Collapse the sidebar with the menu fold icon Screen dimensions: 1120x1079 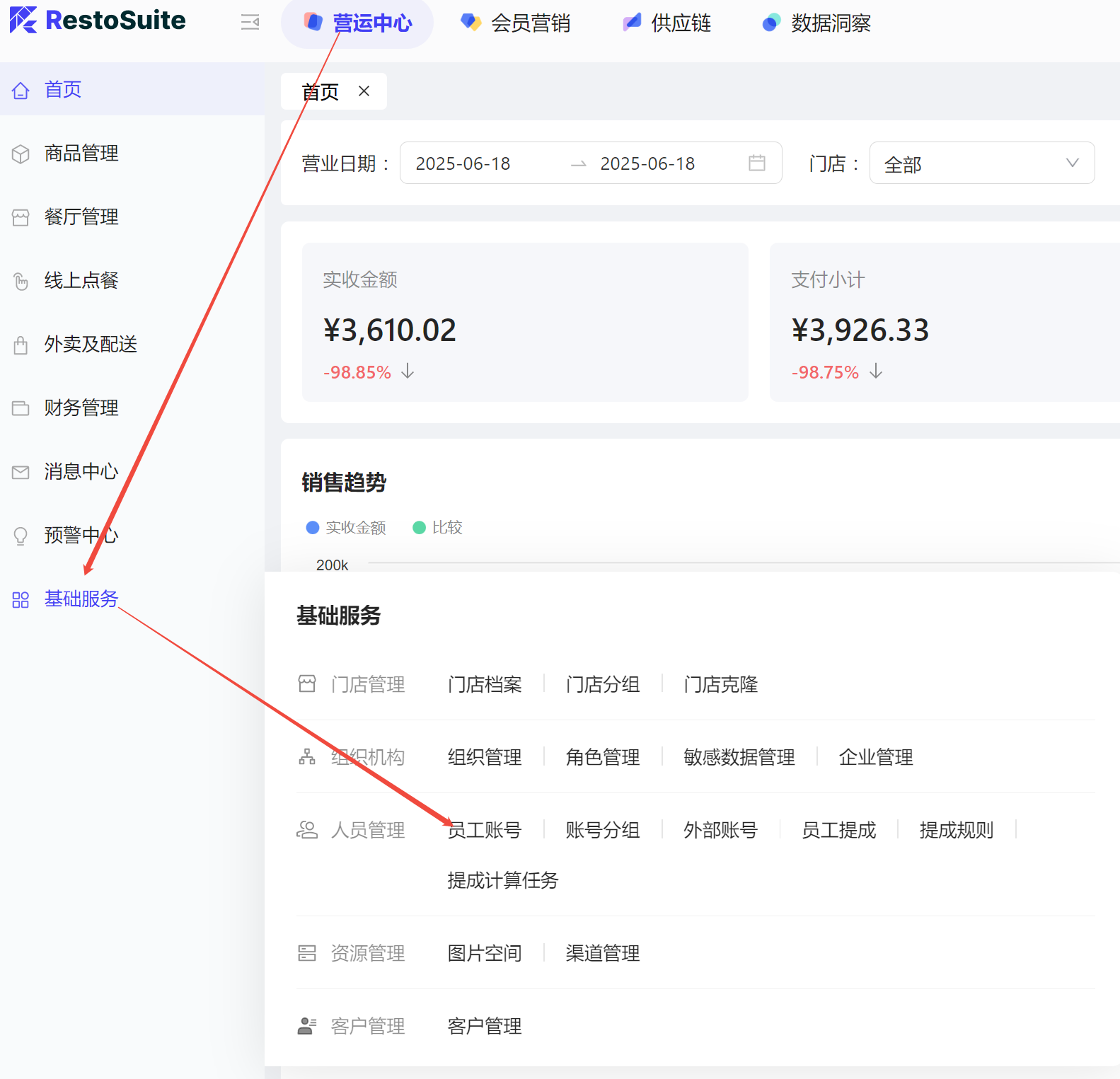250,23
